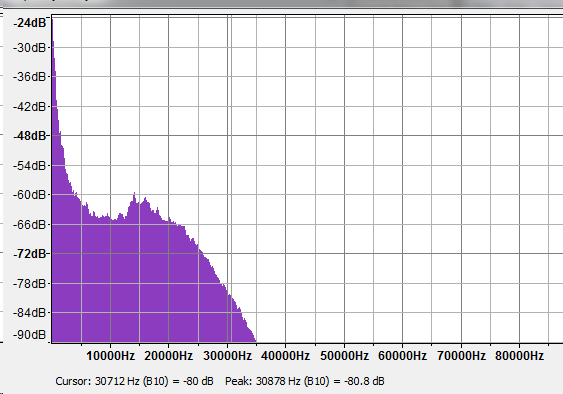Click the 80000Hz frequency label
This screenshot has height=394, width=563.
click(519, 356)
